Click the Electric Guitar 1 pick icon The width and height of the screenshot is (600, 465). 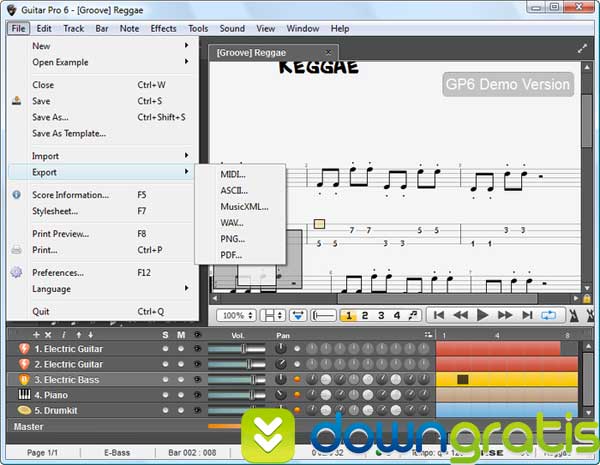point(24,349)
